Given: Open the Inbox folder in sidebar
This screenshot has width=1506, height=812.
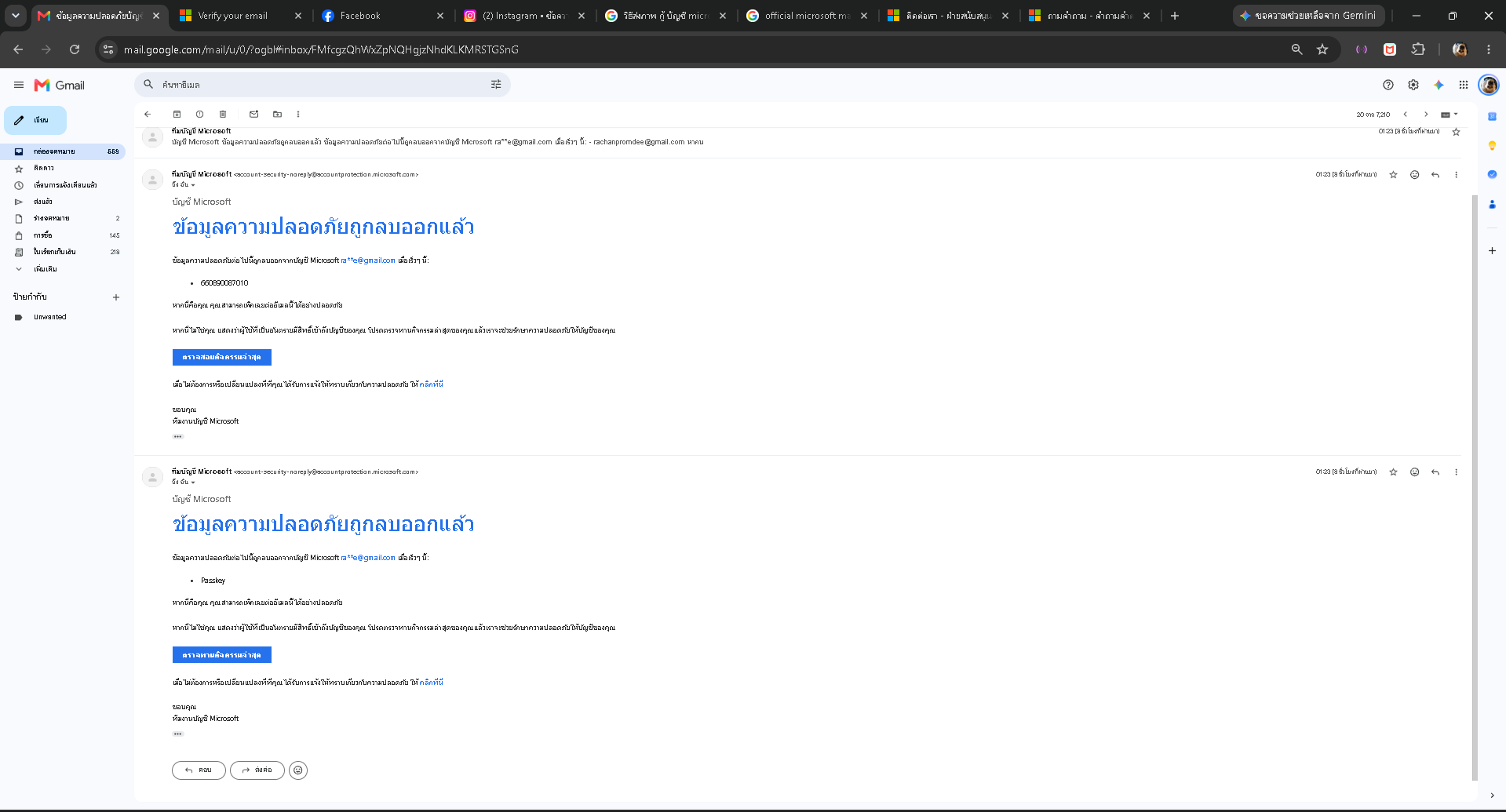Looking at the screenshot, I should click(x=64, y=151).
